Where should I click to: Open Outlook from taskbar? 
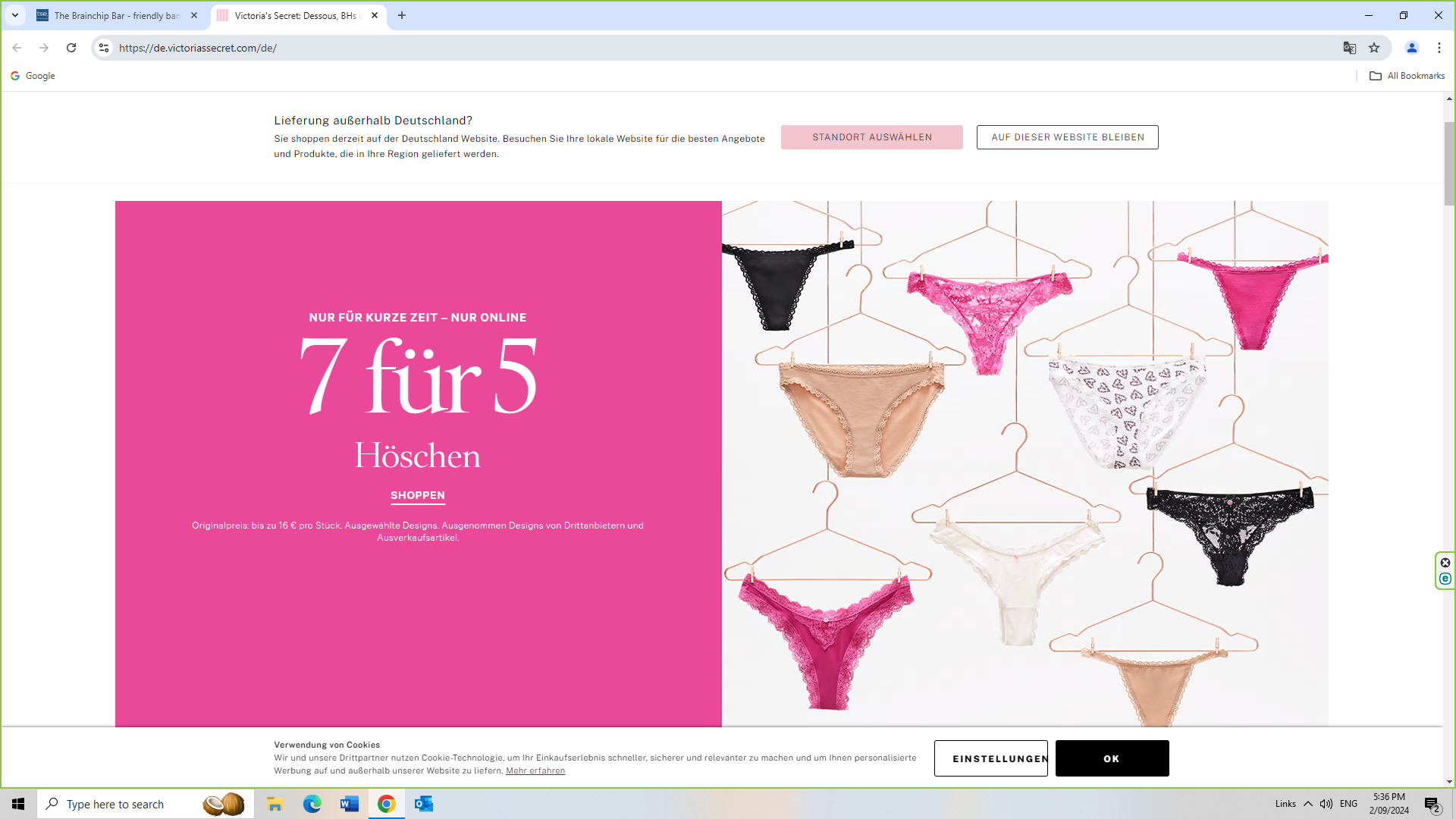pyautogui.click(x=423, y=804)
